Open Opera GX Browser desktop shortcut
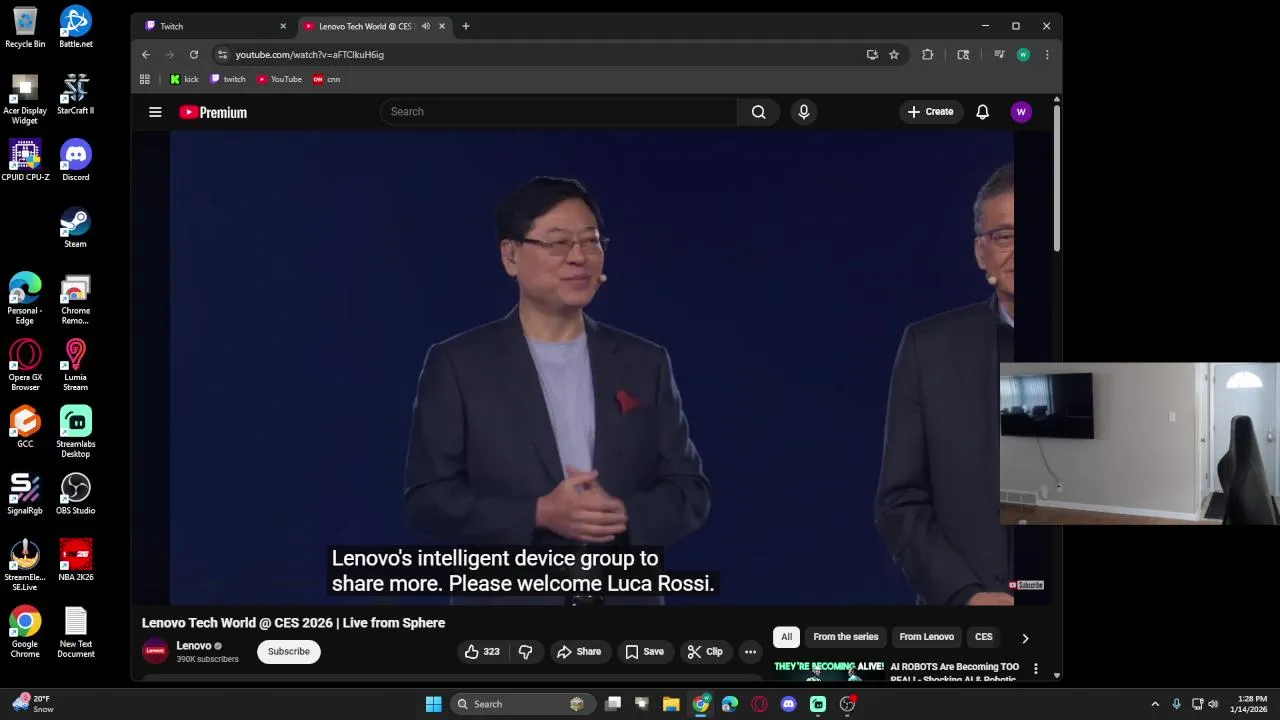The width and height of the screenshot is (1280, 720). click(x=25, y=365)
